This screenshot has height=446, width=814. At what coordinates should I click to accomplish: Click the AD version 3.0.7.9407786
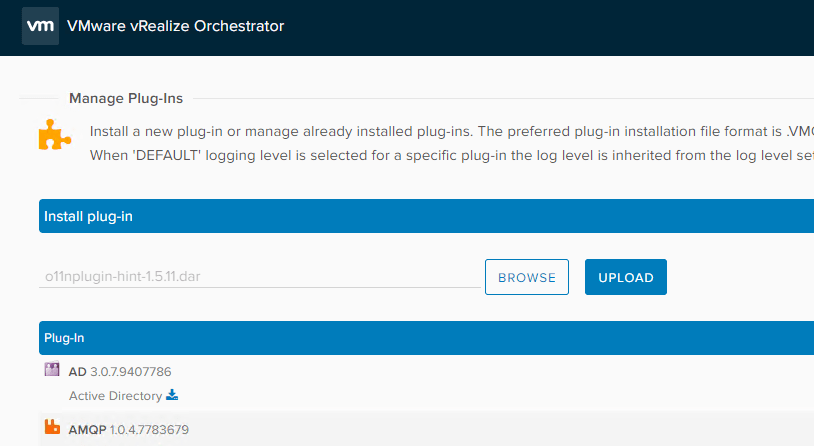tap(131, 372)
